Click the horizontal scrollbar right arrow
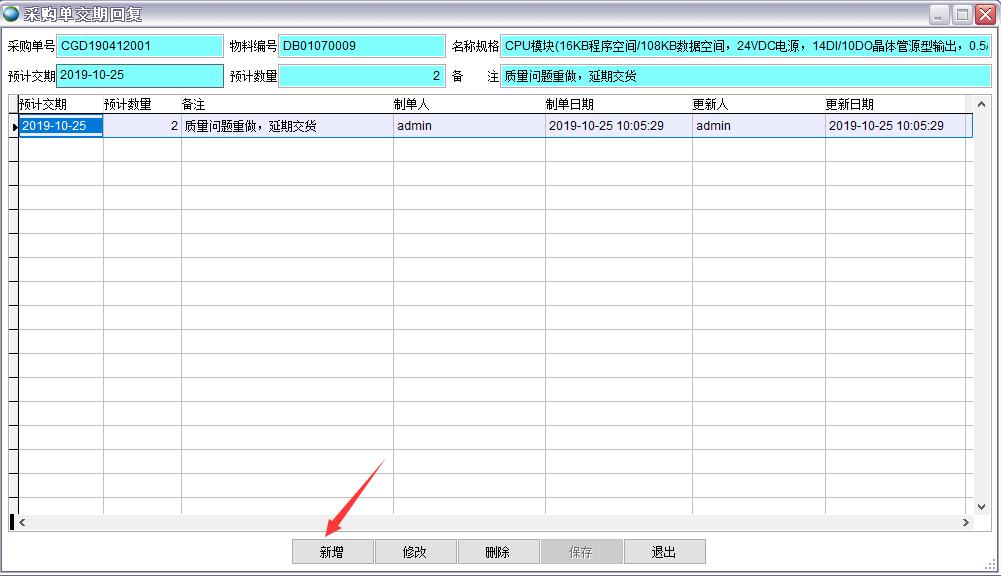Image resolution: width=1001 pixels, height=576 pixels. pos(966,523)
